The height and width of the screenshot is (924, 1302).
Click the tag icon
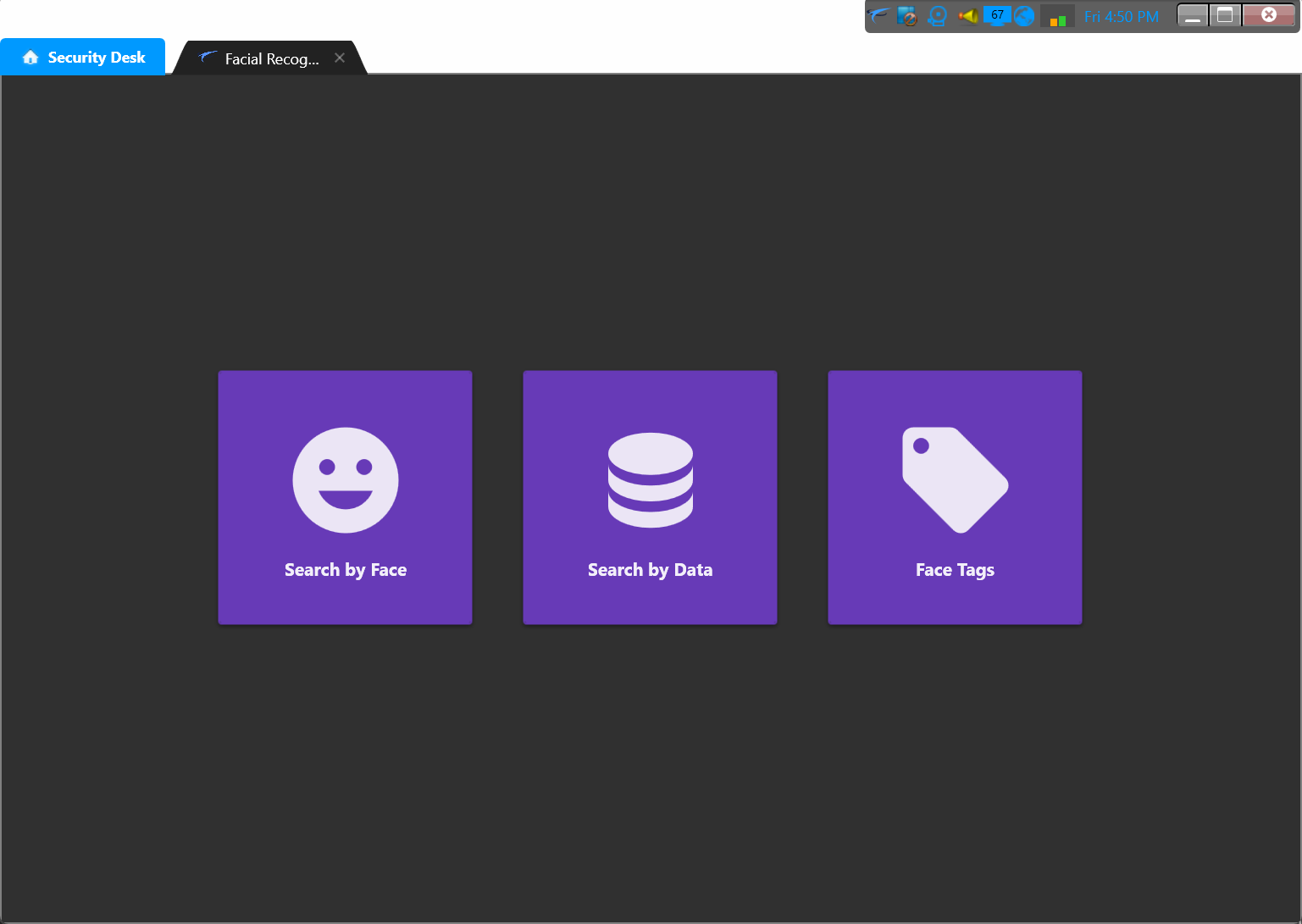(x=956, y=480)
